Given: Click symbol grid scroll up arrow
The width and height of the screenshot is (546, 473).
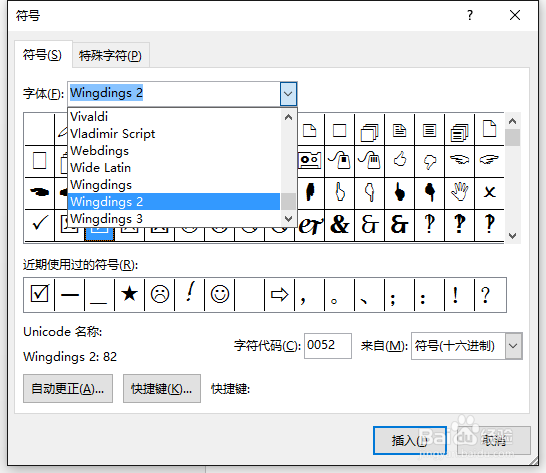Looking at the screenshot, I should pyautogui.click(x=512, y=121).
